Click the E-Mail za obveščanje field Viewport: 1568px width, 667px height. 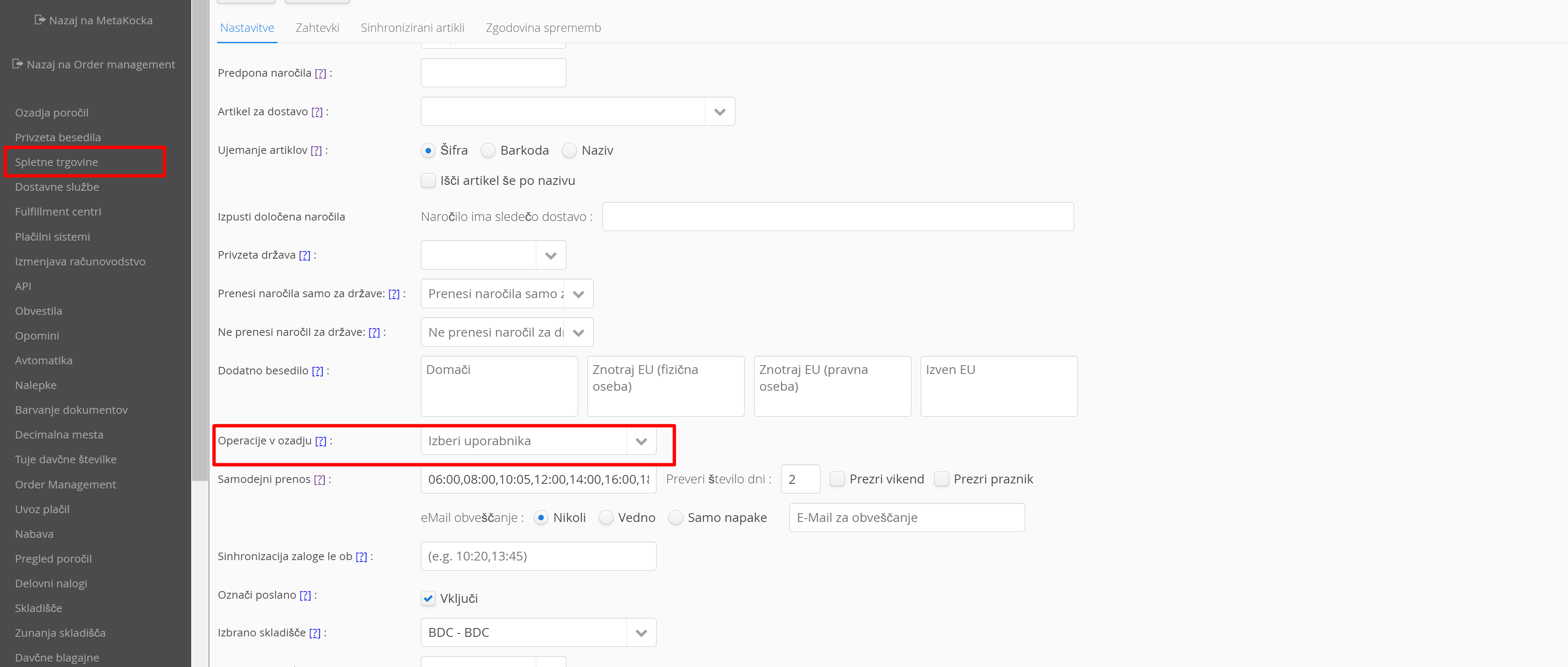pos(906,518)
